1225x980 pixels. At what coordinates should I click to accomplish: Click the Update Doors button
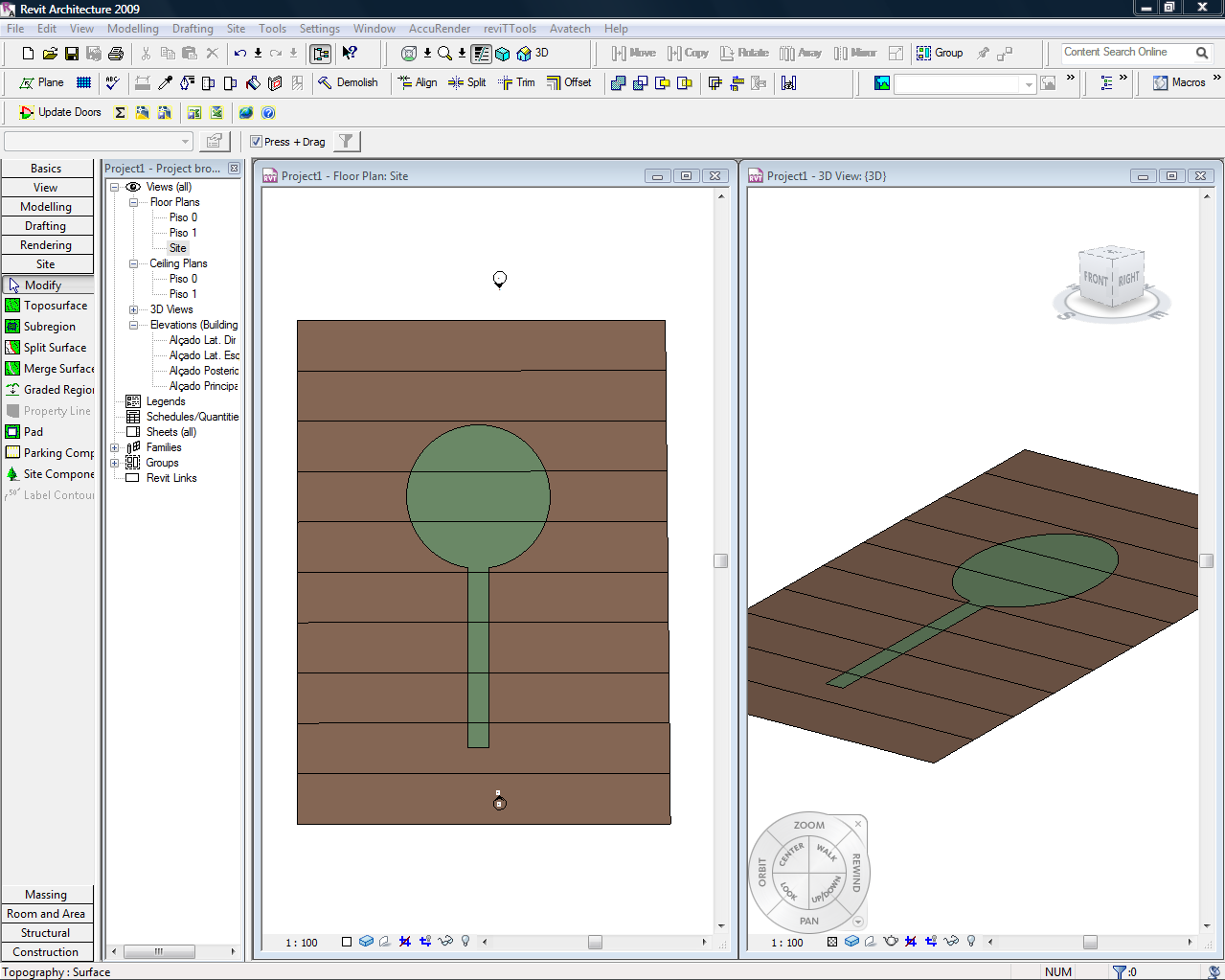(x=60, y=112)
